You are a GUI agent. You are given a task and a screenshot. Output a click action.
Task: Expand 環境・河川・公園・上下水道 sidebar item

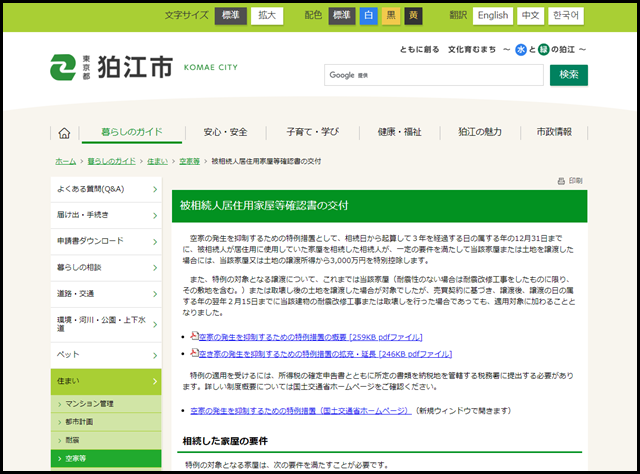(x=106, y=325)
